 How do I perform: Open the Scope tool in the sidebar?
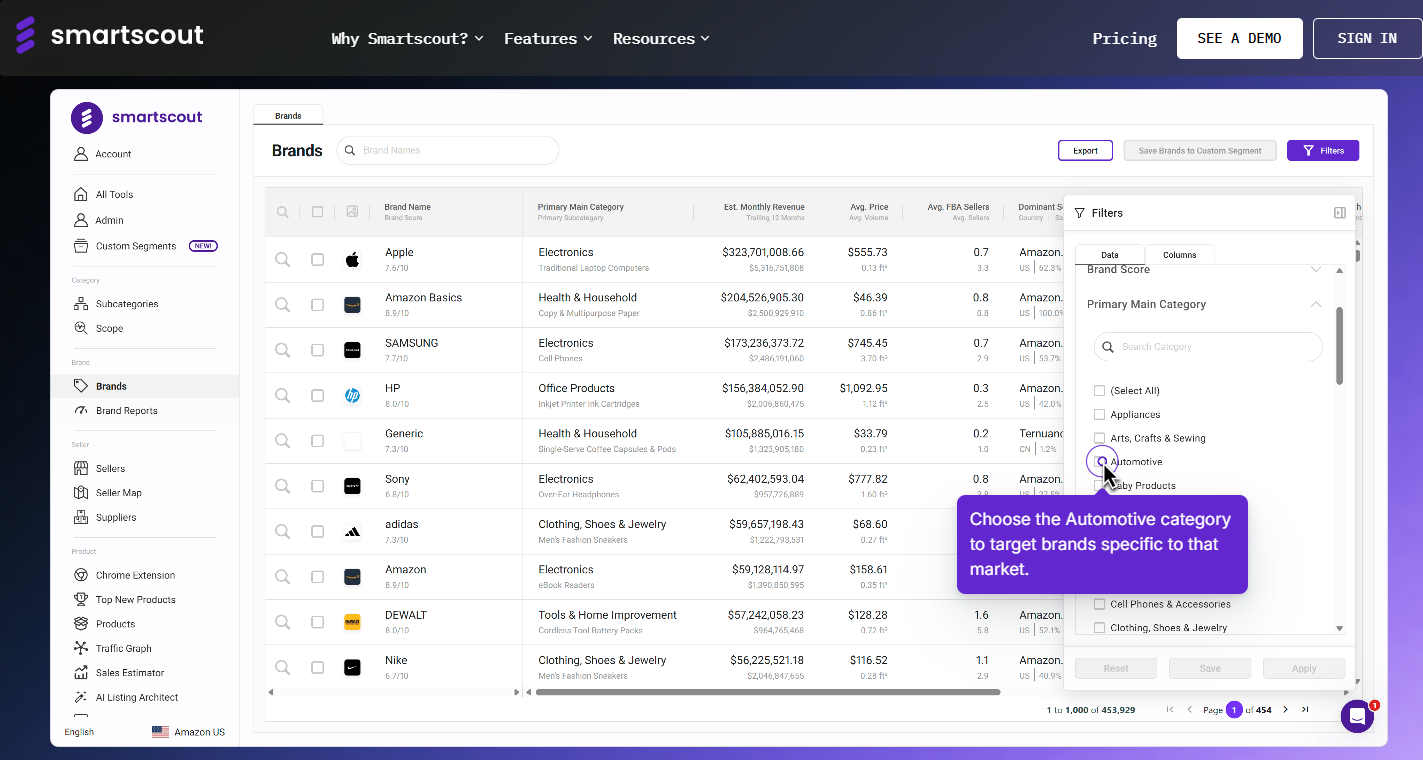click(109, 328)
